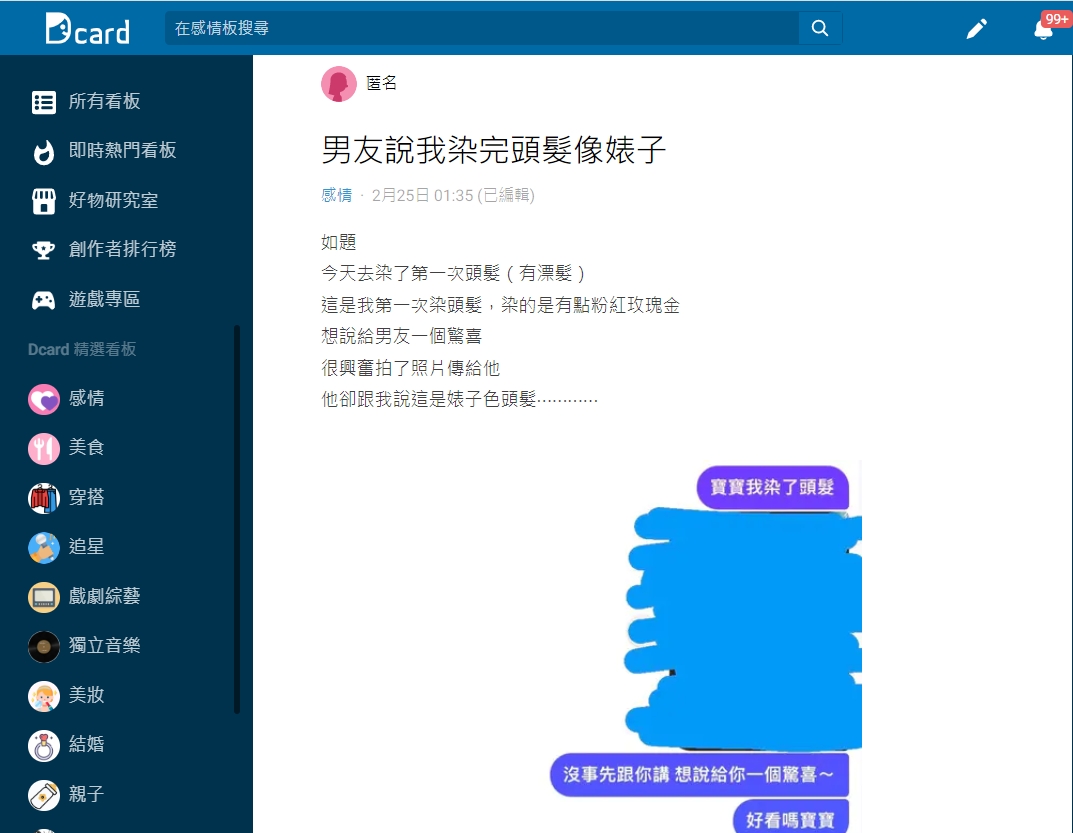This screenshot has height=833, width=1073.
Task: Open the notification bell with 99+ badge
Action: pos(1043,29)
